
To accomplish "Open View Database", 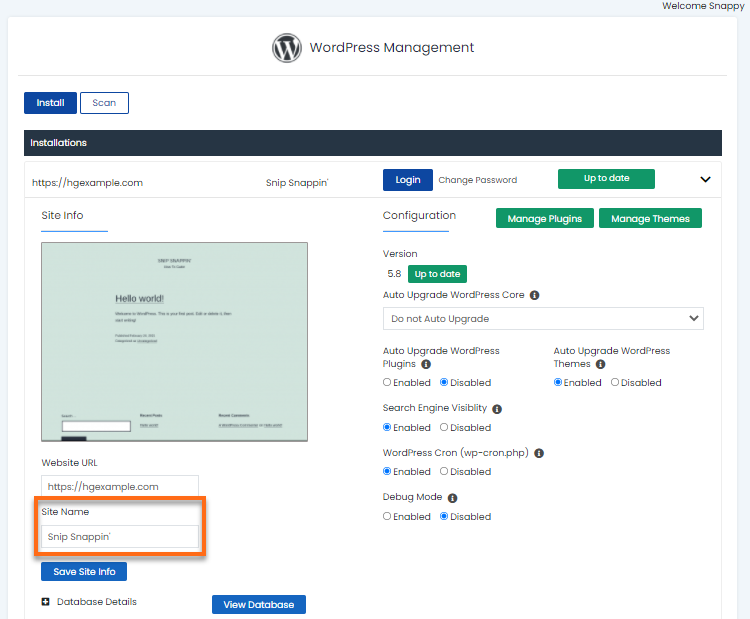I will (x=259, y=605).
